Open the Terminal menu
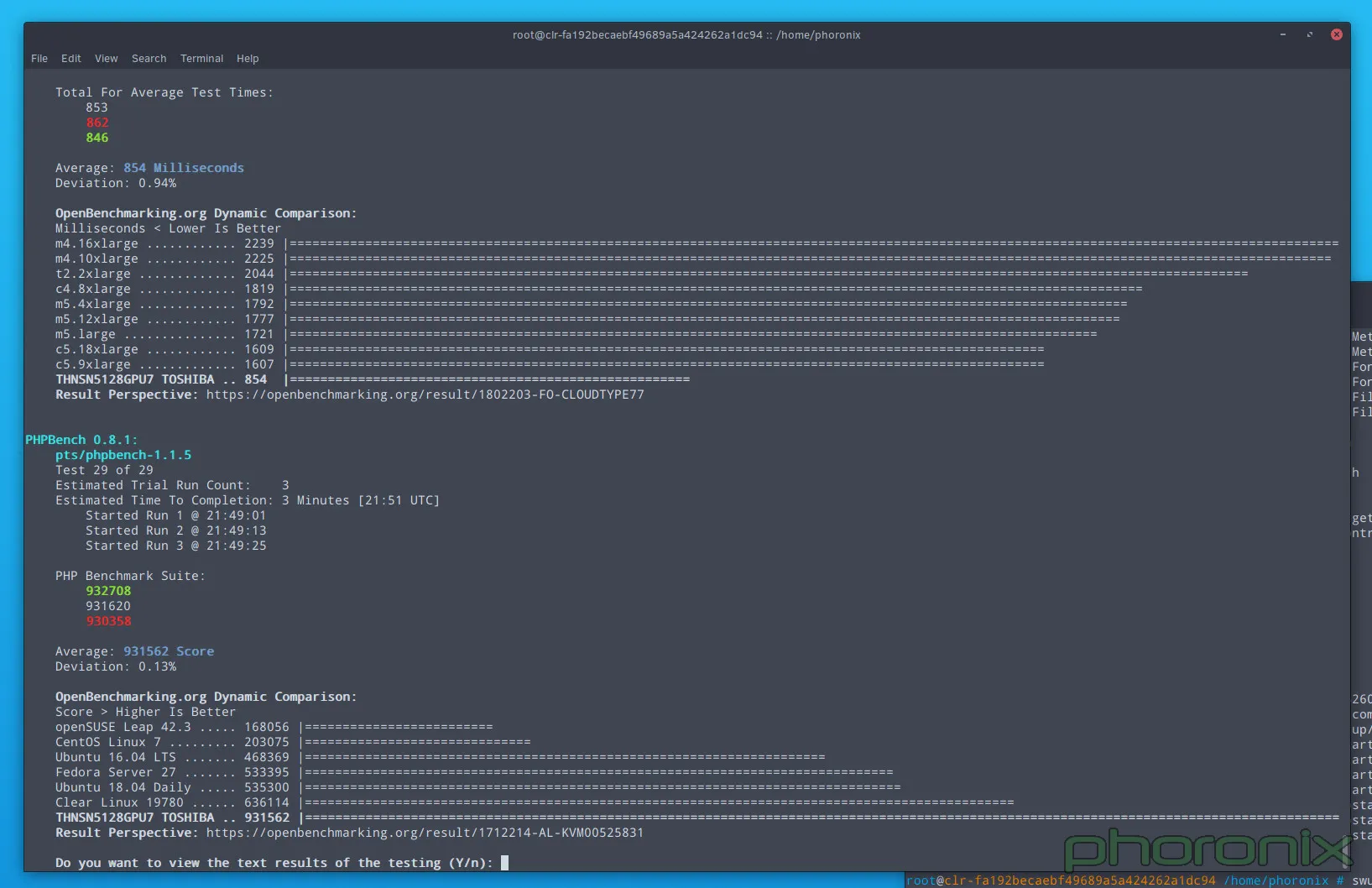This screenshot has height=888, width=1372. [x=202, y=59]
